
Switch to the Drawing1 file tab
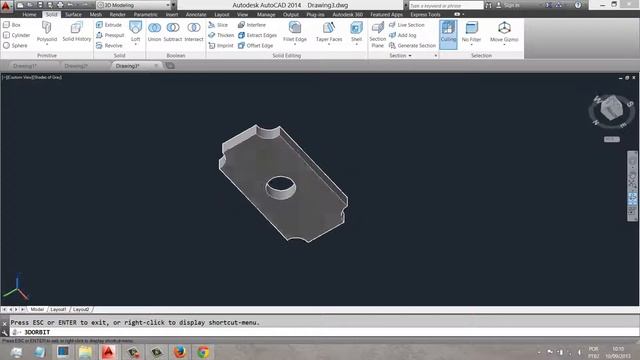tap(25, 66)
